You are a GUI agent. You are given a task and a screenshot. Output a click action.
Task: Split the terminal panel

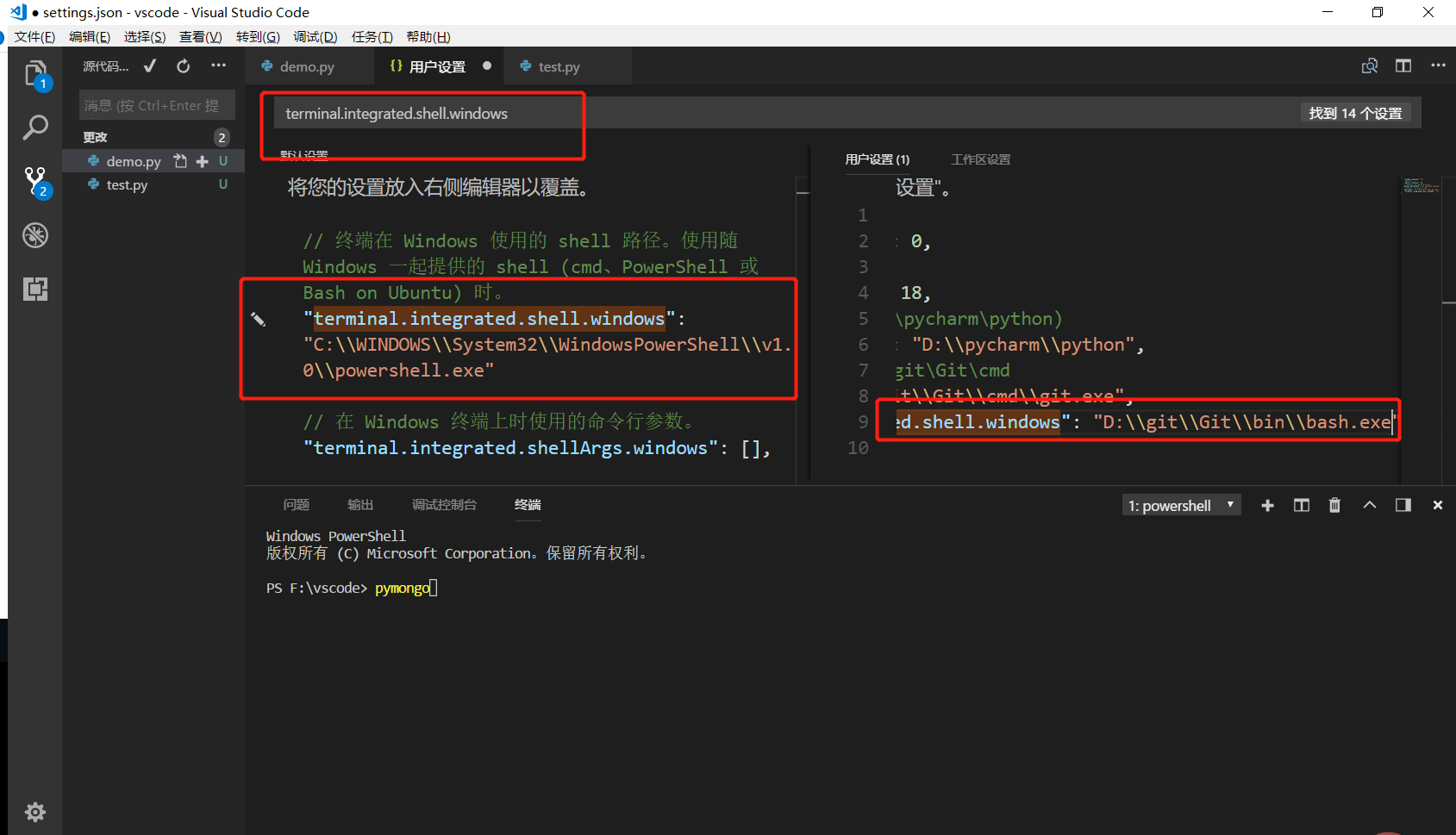point(1302,506)
